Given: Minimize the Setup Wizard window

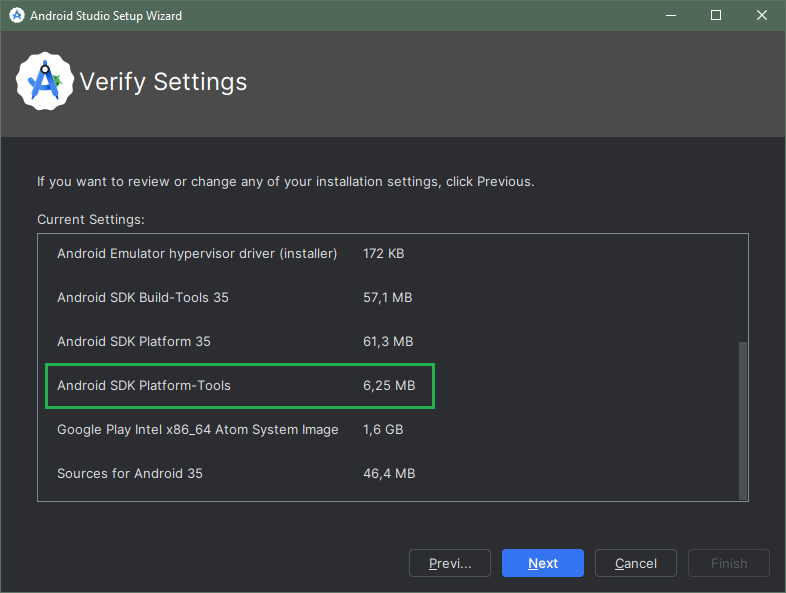Looking at the screenshot, I should [671, 16].
